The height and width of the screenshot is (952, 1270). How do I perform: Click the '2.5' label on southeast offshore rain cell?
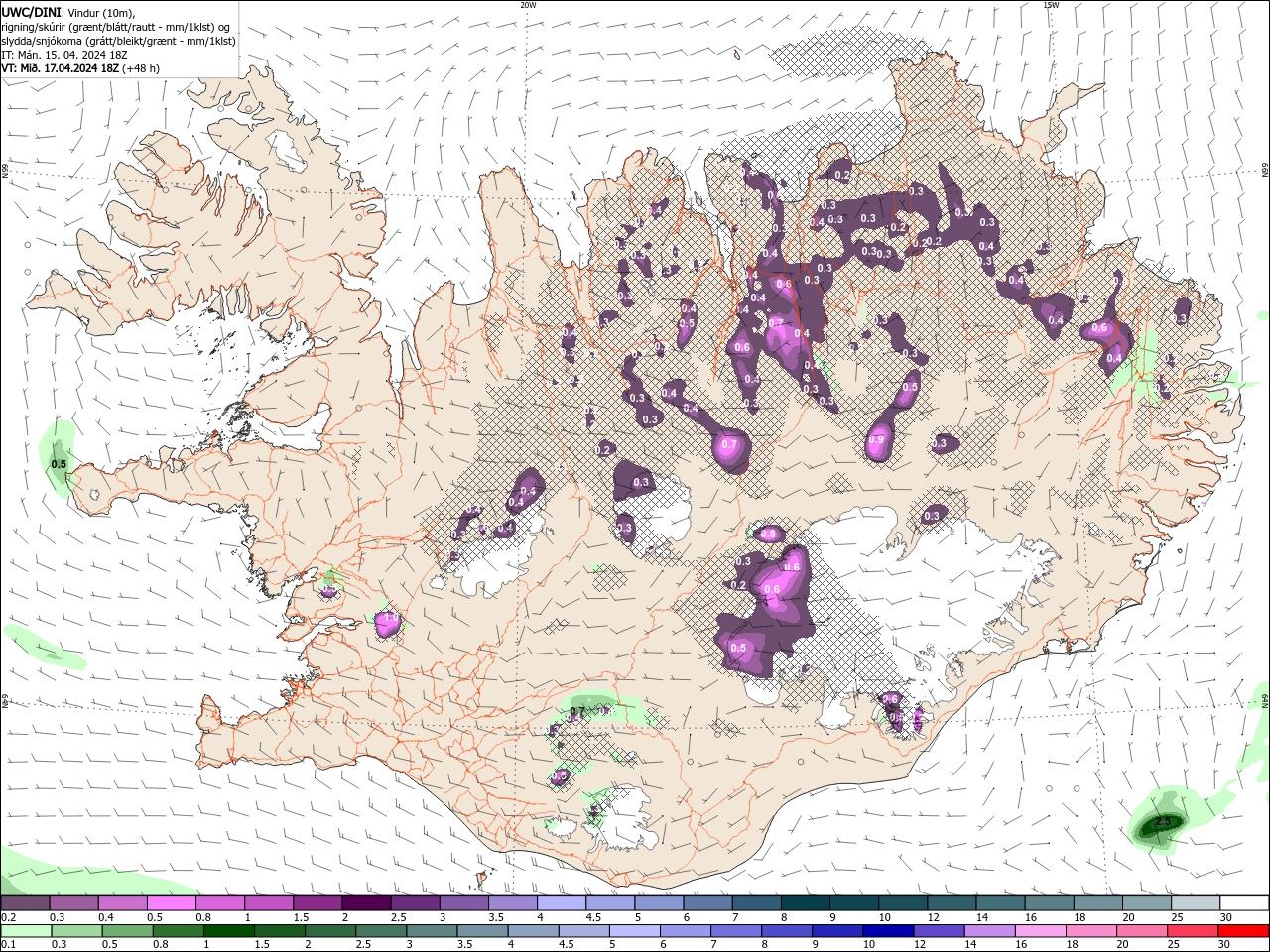point(1165,822)
